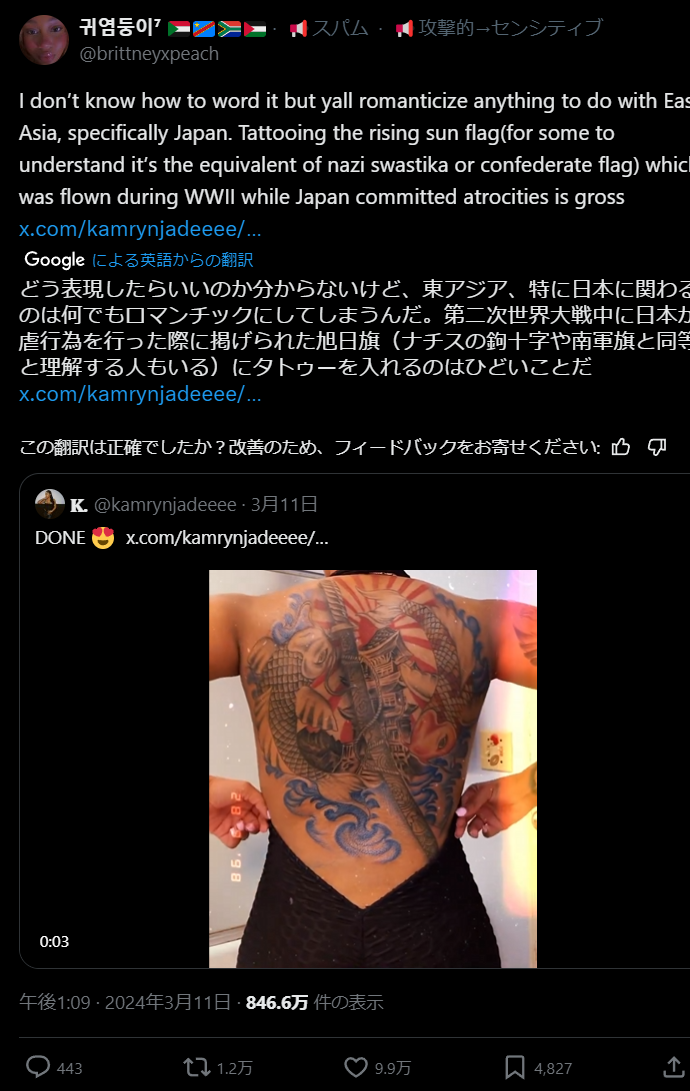Click the repost arrows icon
Screen dimensions: 690x1091
pos(196,1067)
